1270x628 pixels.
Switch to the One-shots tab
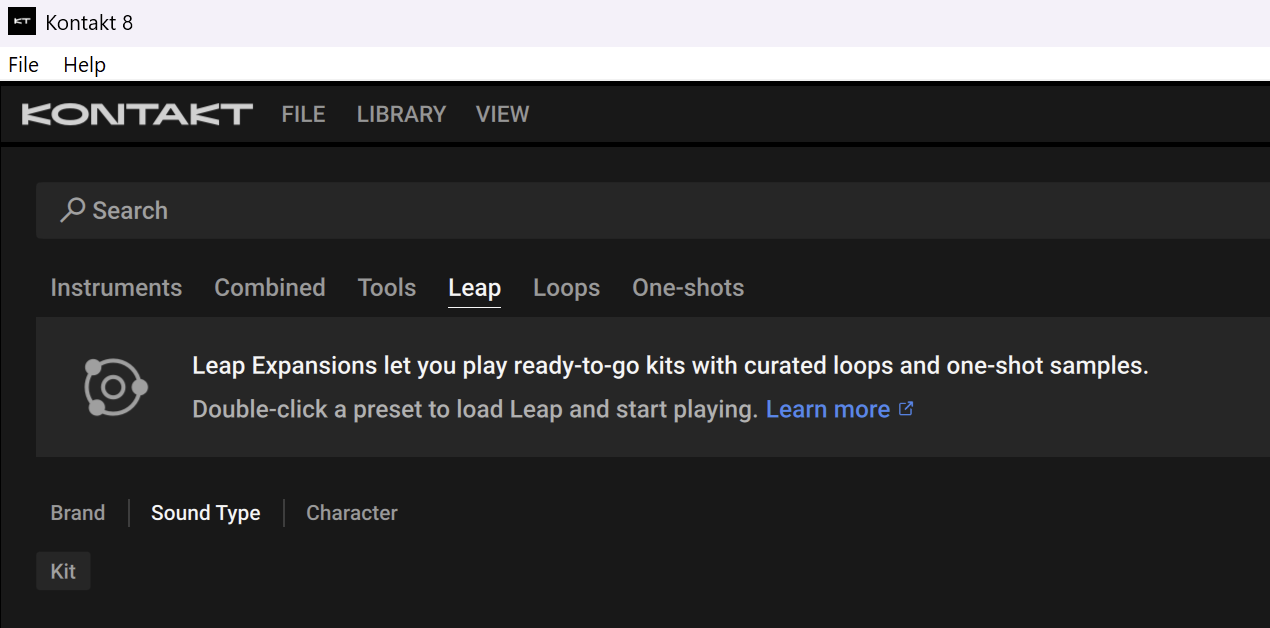click(x=688, y=288)
